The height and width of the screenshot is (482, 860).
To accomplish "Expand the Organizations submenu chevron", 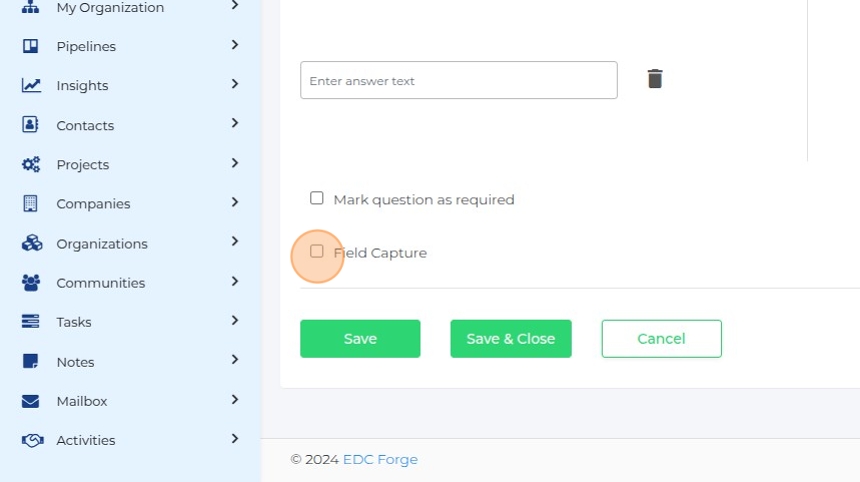I will [235, 242].
